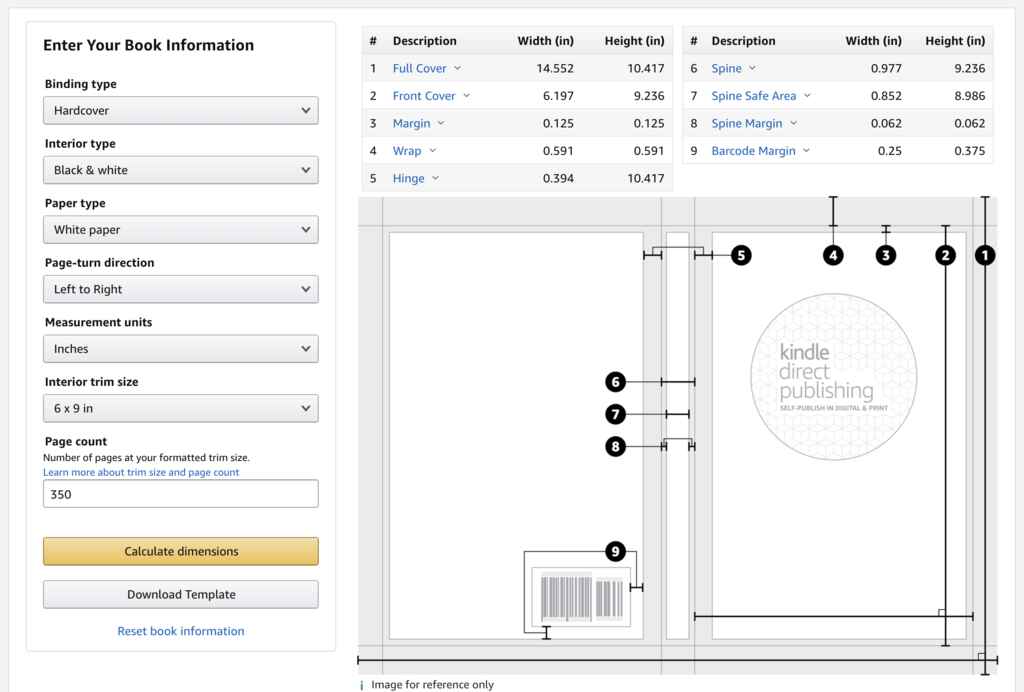Viewport: 1024px width, 692px height.
Task: Expand the Spine Safe Area description
Action: tap(761, 96)
